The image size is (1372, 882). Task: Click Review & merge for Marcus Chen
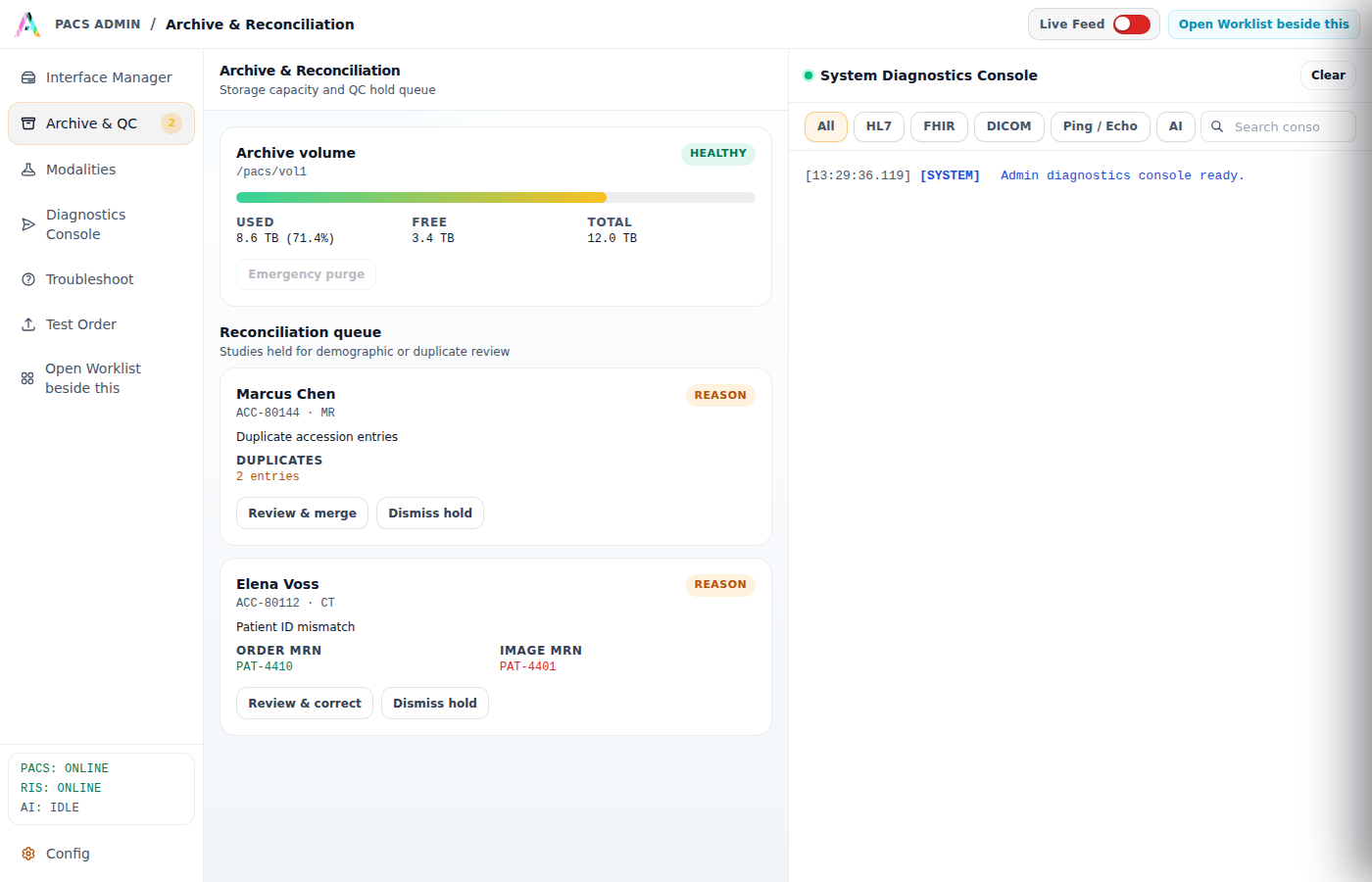point(302,514)
